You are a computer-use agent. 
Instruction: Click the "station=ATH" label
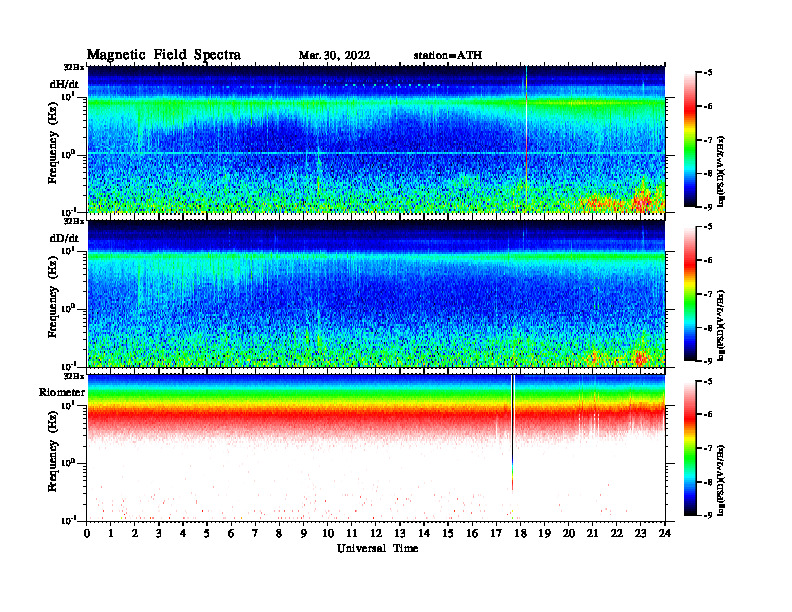click(448, 56)
